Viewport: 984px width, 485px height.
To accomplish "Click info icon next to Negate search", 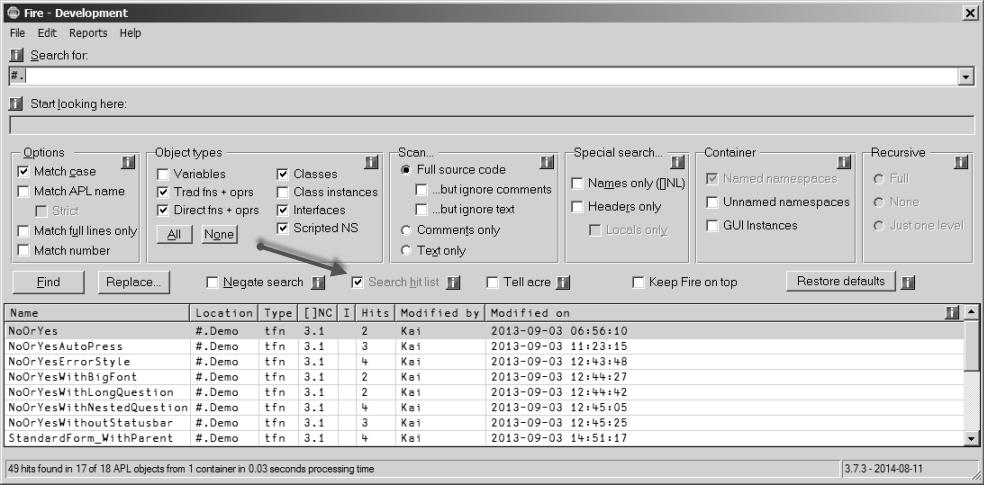I will click(318, 283).
